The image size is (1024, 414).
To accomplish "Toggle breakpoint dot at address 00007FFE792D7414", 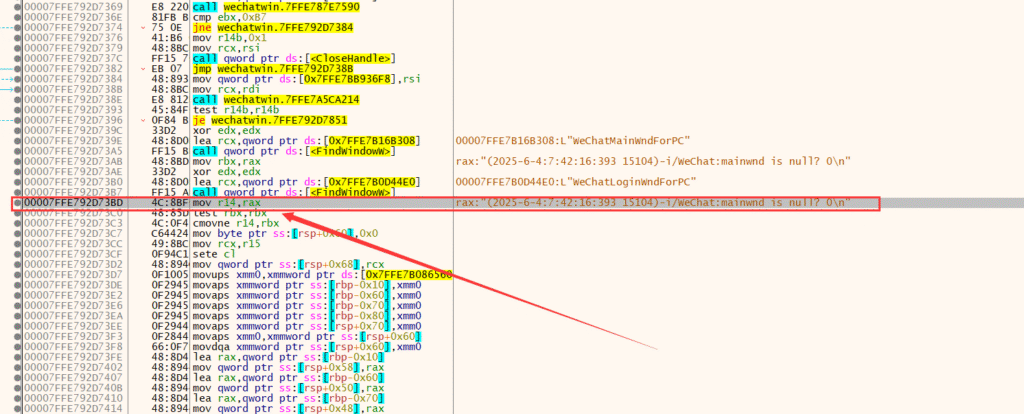I will tap(17, 409).
